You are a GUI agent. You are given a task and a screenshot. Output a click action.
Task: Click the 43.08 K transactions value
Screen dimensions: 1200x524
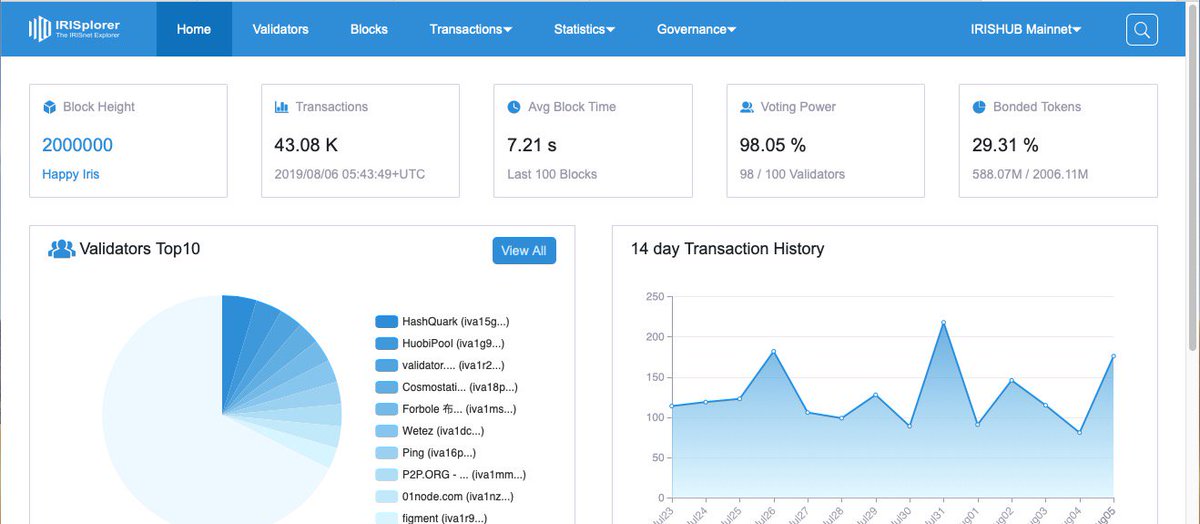306,145
